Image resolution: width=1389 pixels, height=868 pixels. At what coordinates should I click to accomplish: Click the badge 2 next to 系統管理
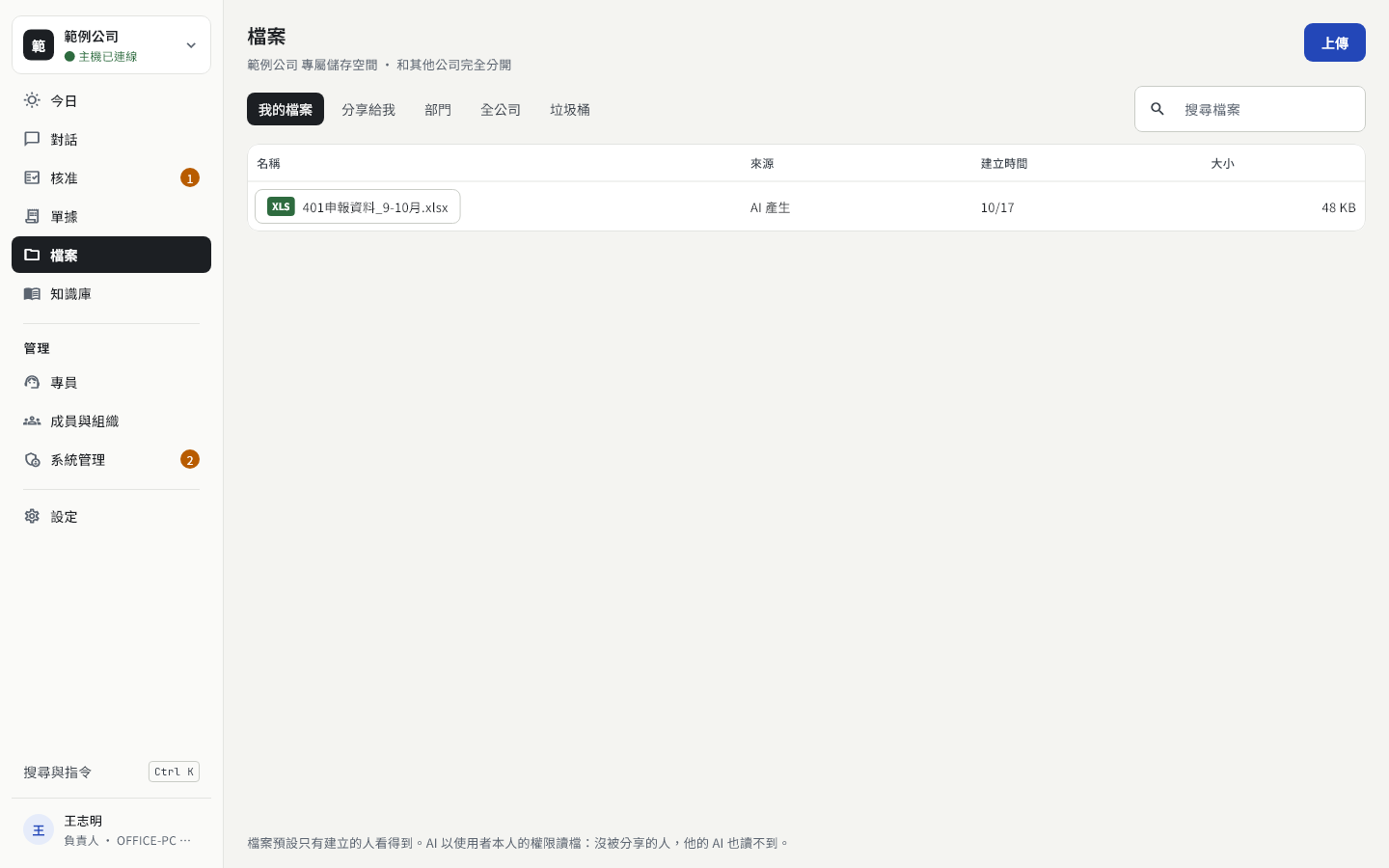tap(190, 459)
